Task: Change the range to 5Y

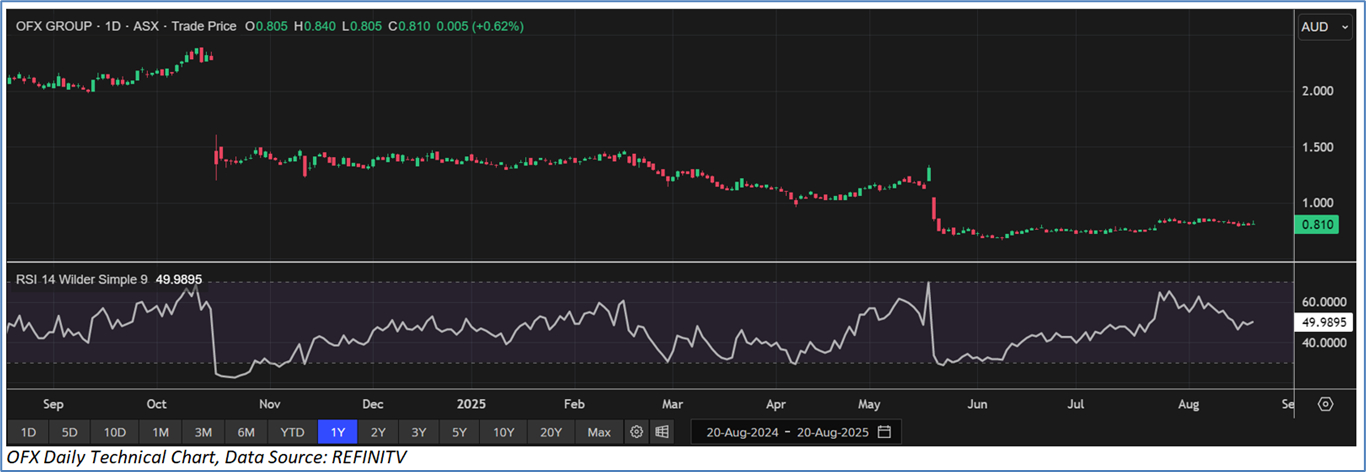Action: [x=458, y=432]
